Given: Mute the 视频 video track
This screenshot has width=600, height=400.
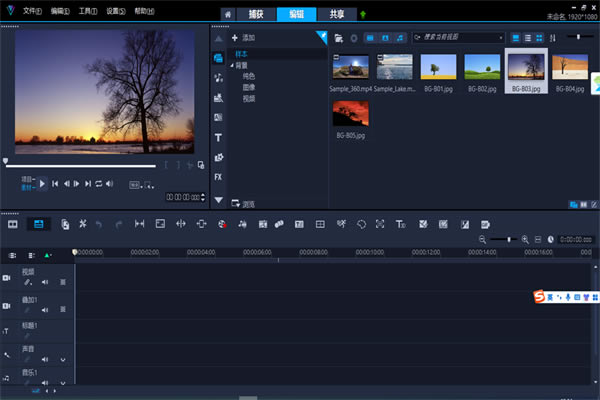Looking at the screenshot, I should [x=45, y=282].
